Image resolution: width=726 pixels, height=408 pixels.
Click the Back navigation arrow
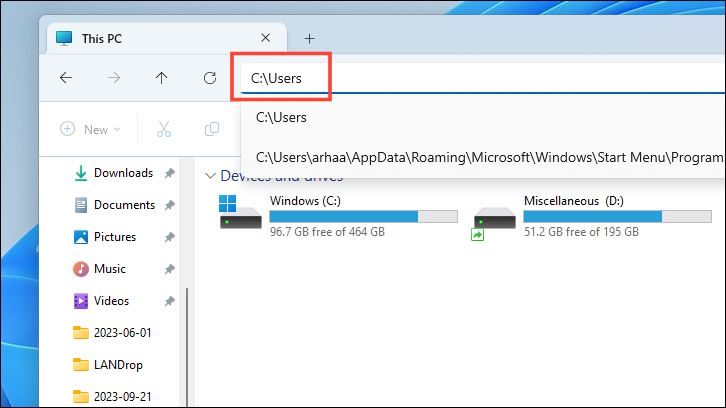[x=66, y=78]
